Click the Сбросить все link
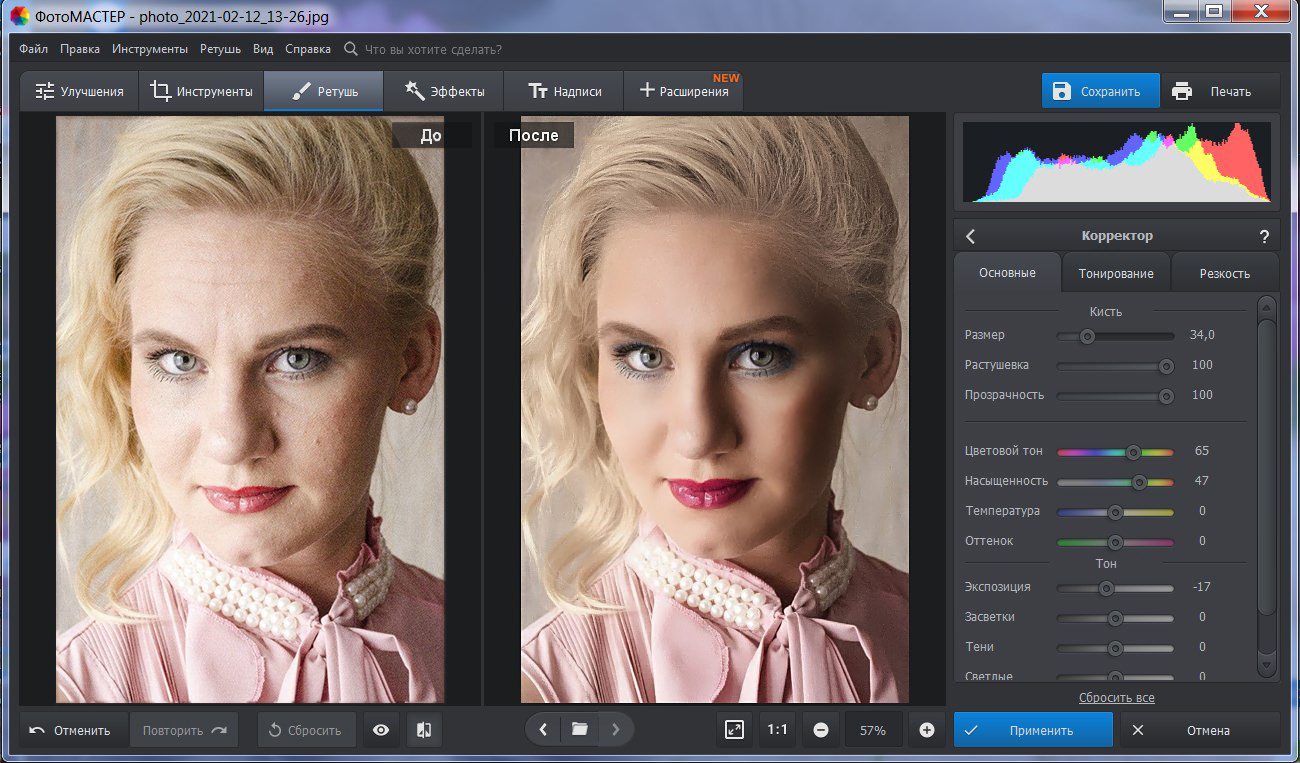 [x=1116, y=697]
